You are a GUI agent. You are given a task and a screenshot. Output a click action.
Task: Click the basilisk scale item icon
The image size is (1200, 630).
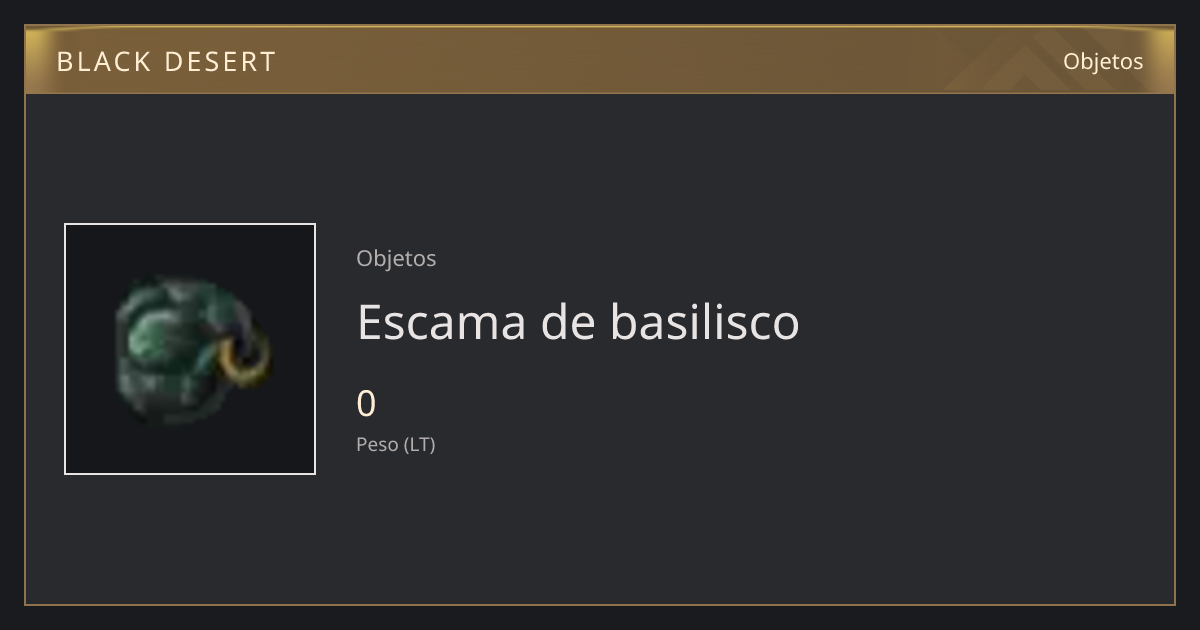coord(192,350)
